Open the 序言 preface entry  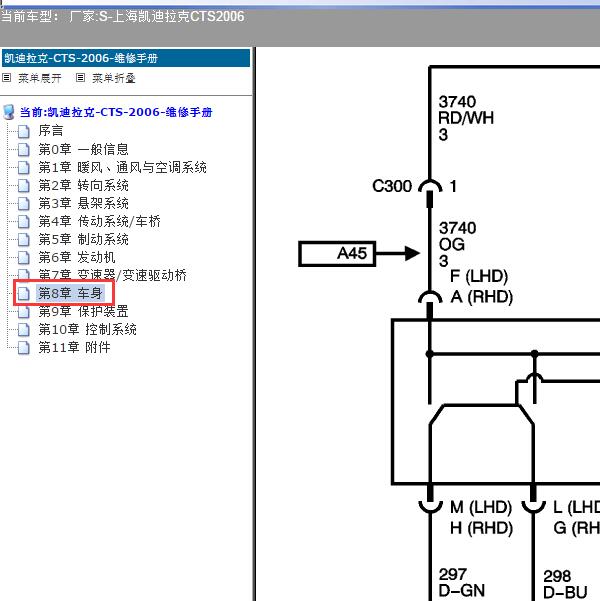pyautogui.click(x=51, y=131)
